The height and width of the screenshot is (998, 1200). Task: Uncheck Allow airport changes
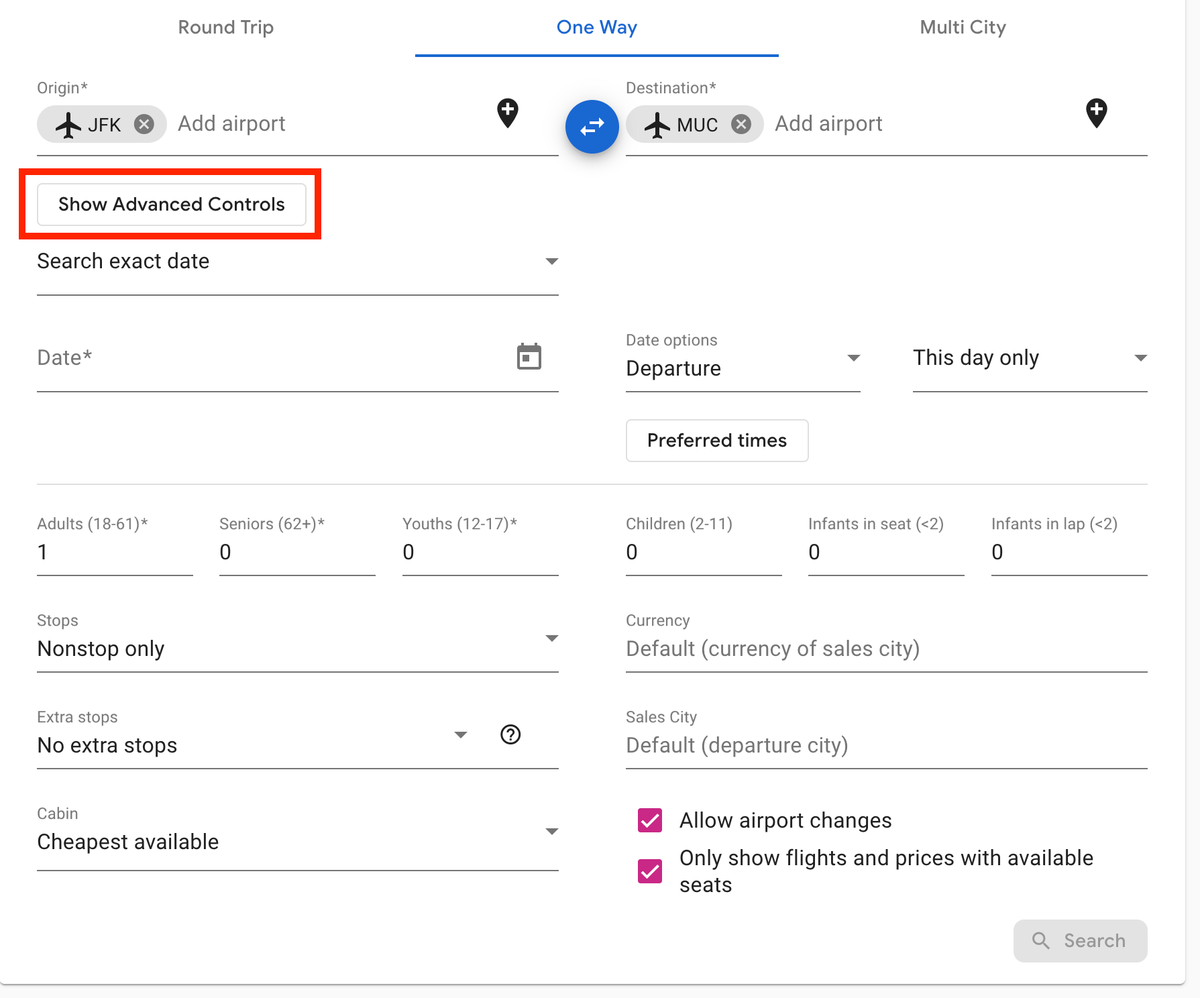coord(650,821)
